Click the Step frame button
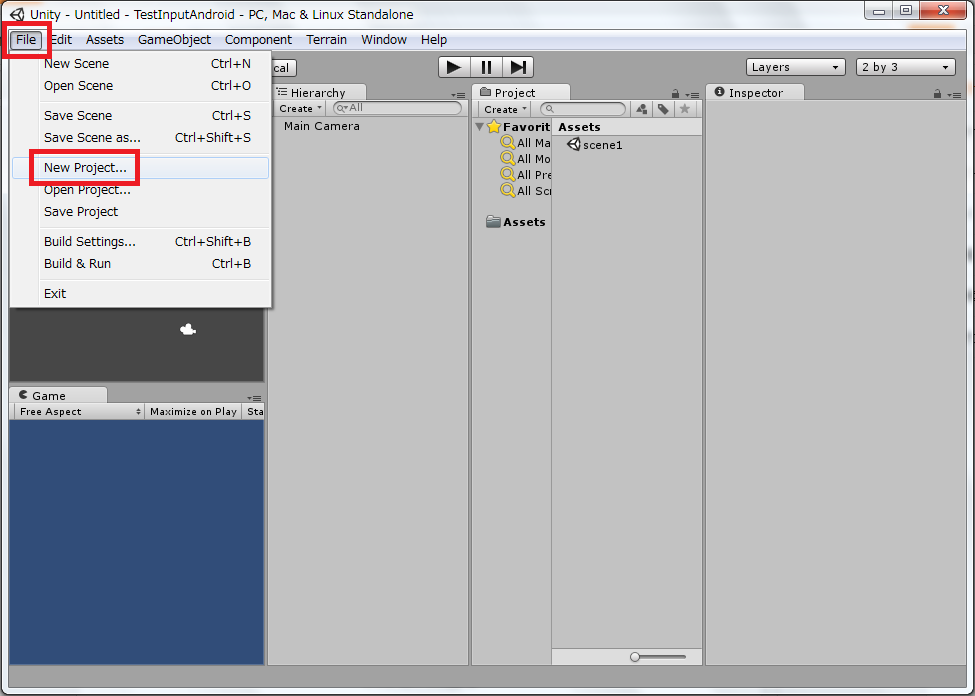The height and width of the screenshot is (696, 975). click(518, 67)
